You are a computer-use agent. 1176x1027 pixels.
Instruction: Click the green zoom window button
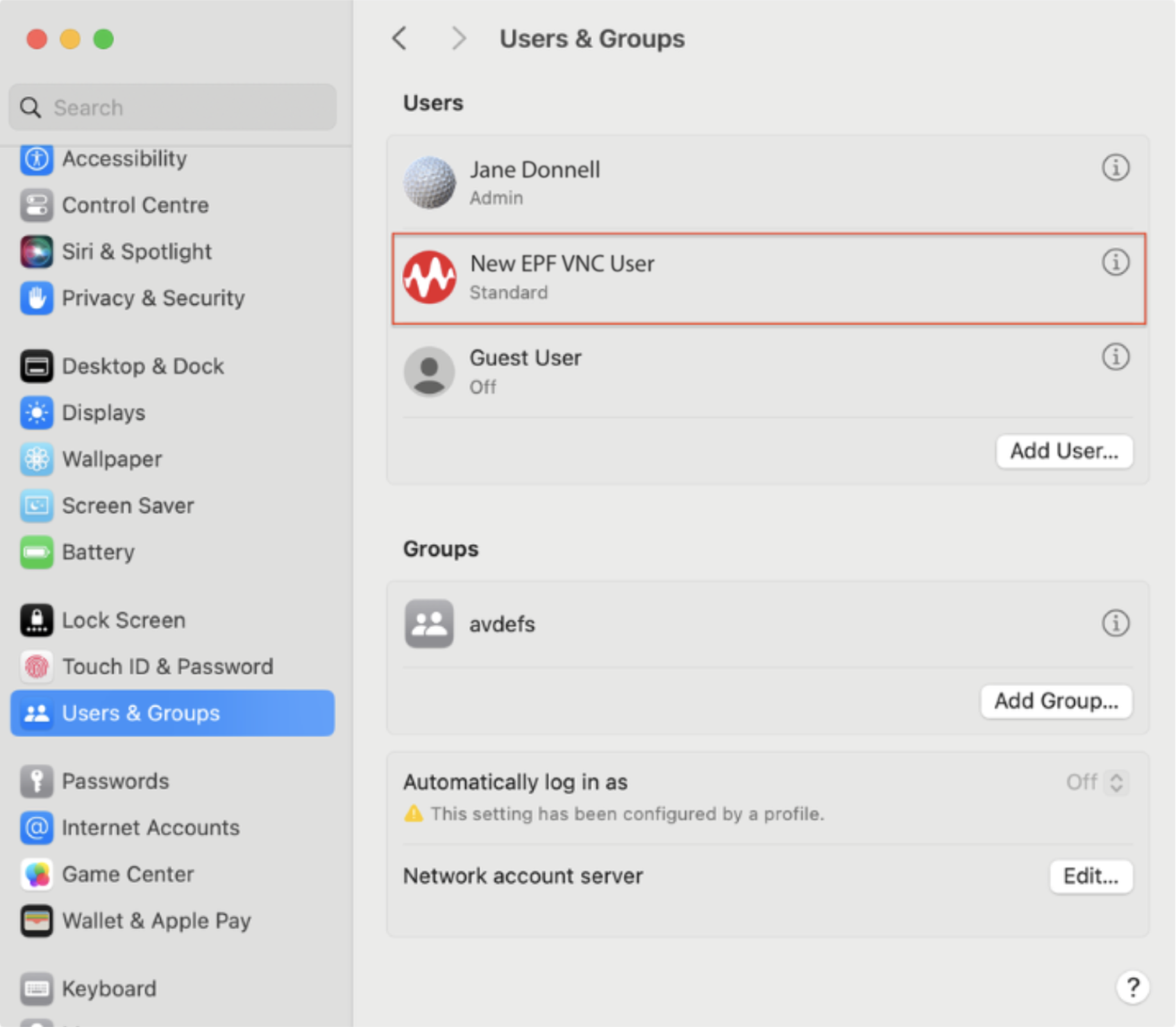(103, 39)
